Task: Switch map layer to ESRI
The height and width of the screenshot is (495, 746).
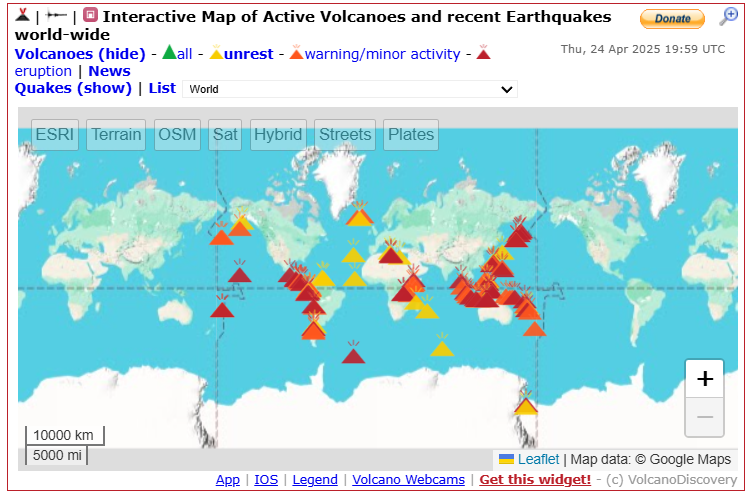Action: click(x=55, y=134)
